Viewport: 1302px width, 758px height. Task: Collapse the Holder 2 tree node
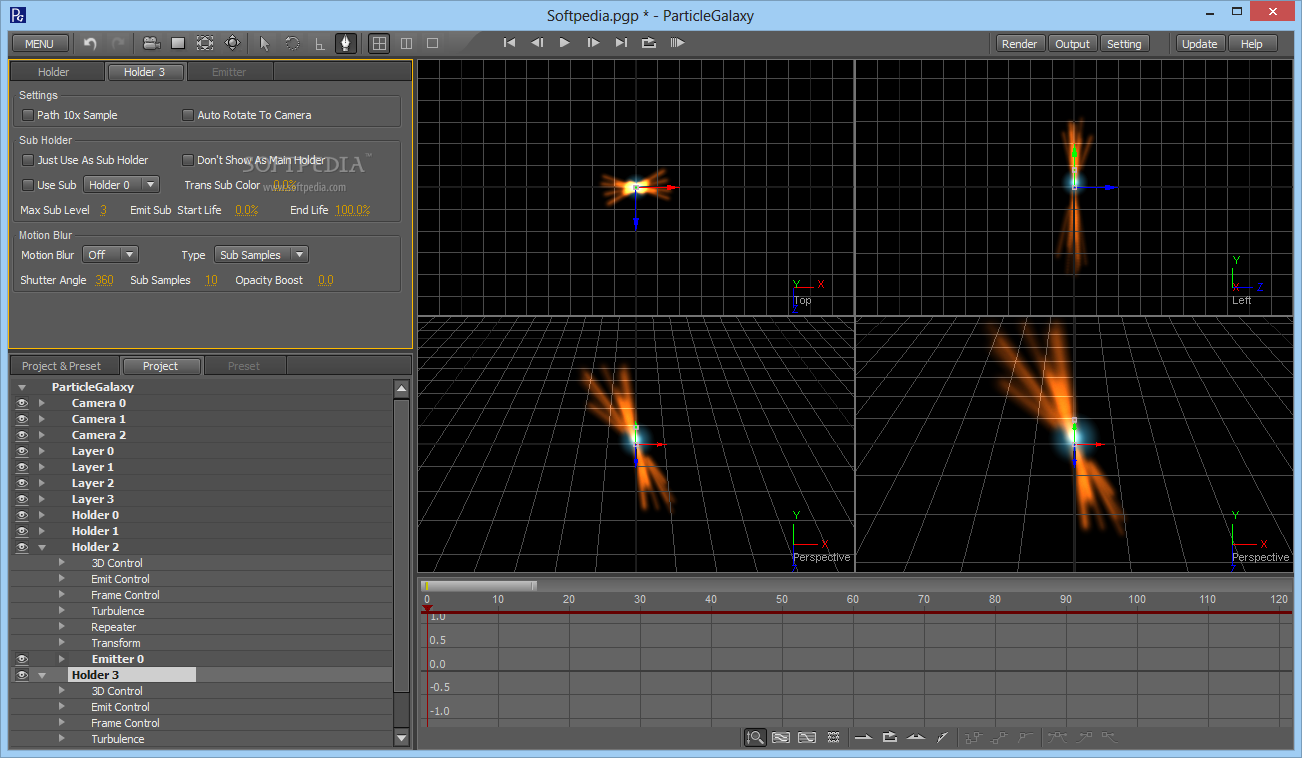click(42, 547)
